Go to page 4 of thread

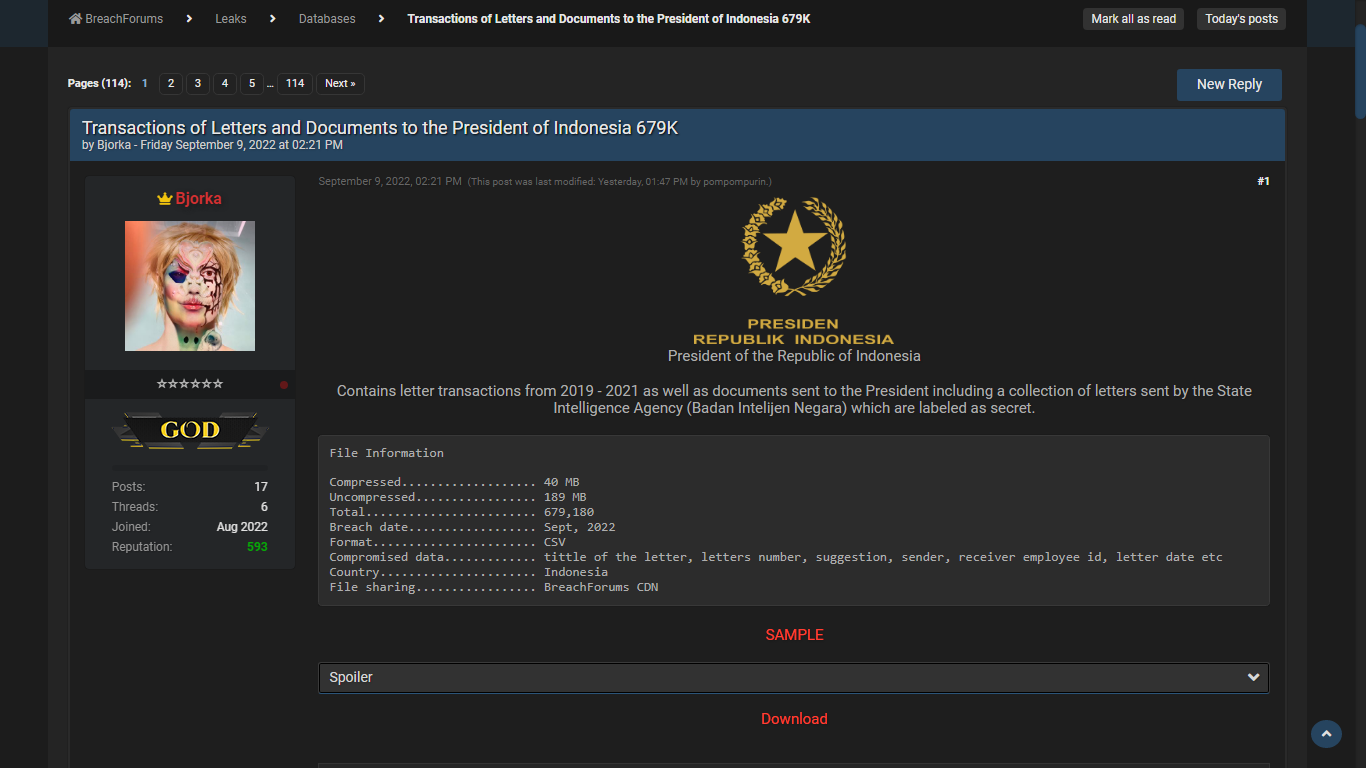(225, 84)
